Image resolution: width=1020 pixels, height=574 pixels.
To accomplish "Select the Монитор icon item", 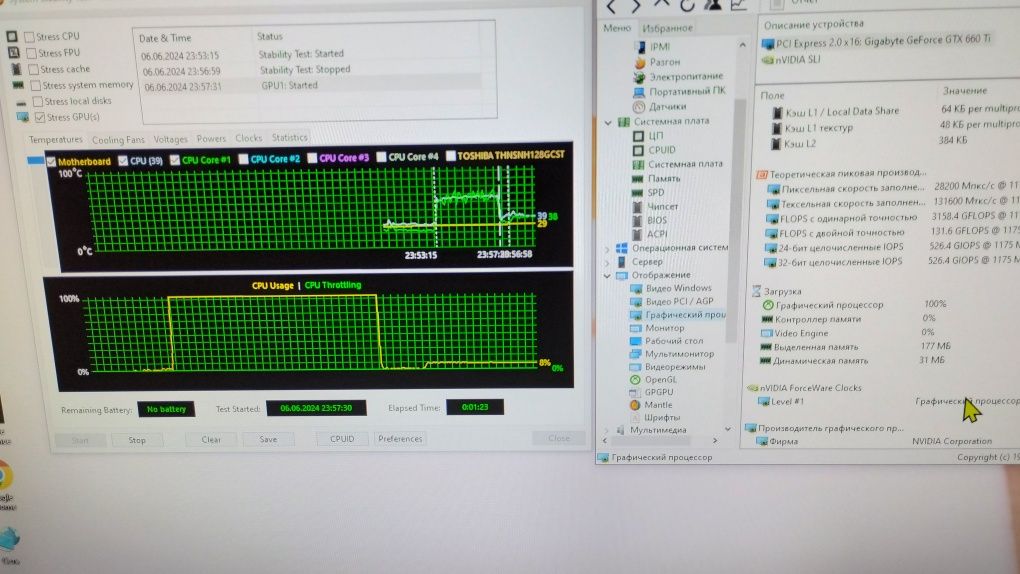I will (636, 328).
